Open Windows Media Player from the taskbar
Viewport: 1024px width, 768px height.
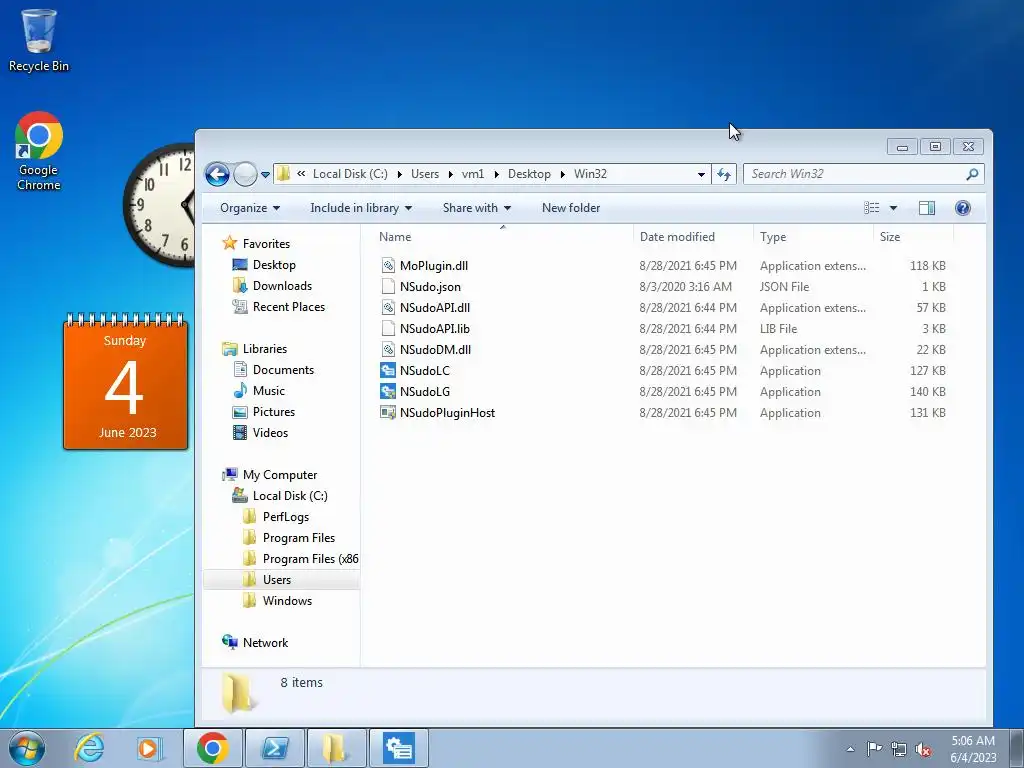point(148,748)
